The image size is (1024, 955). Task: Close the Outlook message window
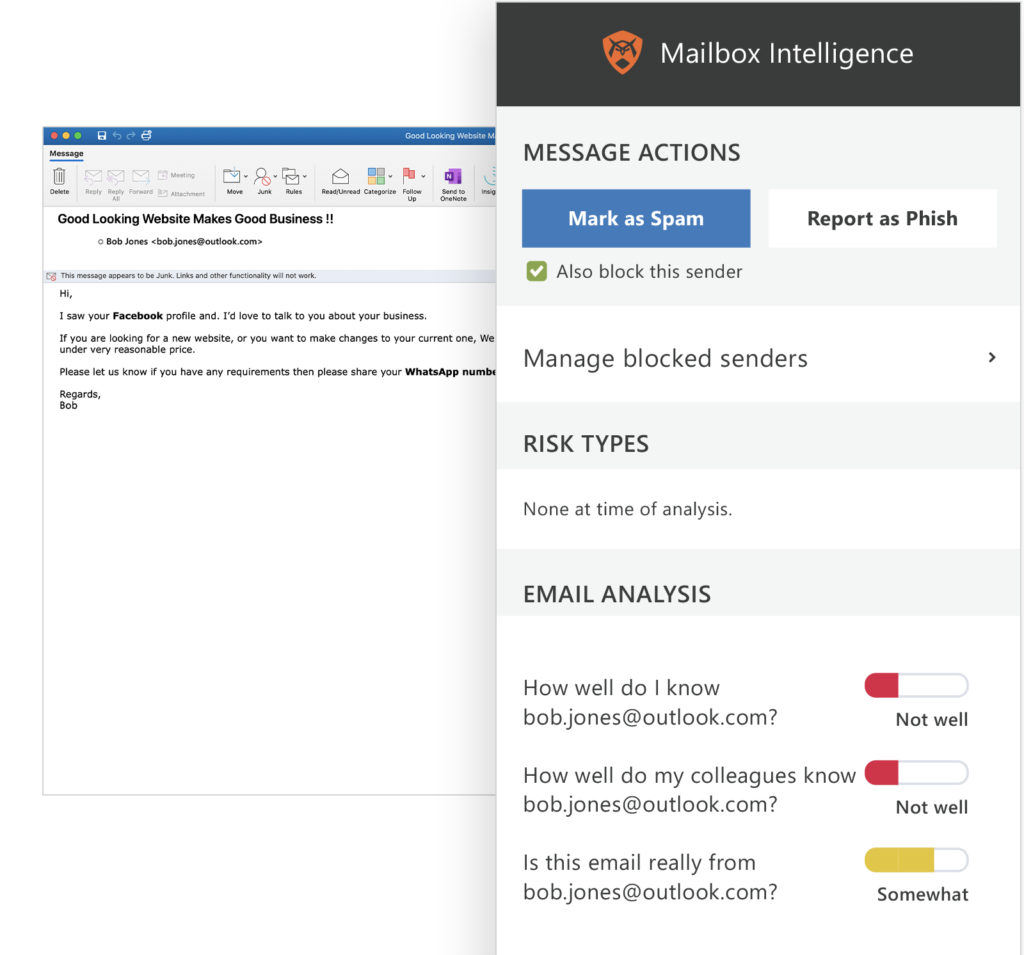(54, 136)
